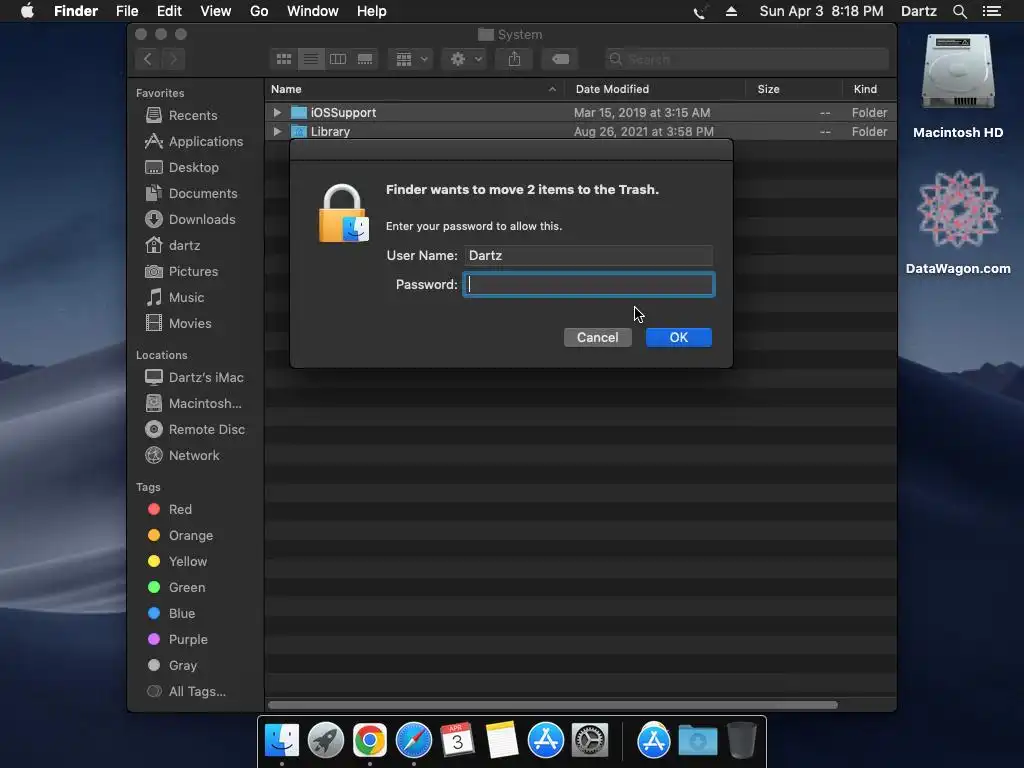Show All Tags...
The width and height of the screenshot is (1024, 768).
click(186, 692)
